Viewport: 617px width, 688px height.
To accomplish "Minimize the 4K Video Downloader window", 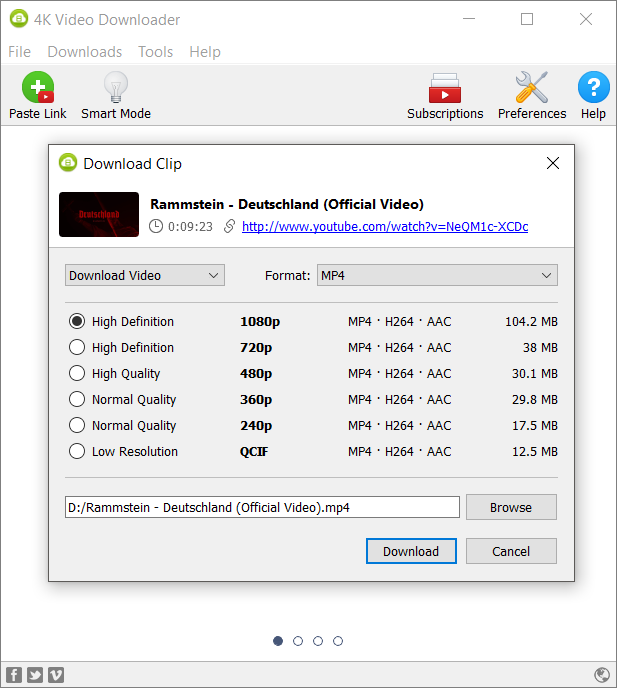I will click(x=469, y=19).
